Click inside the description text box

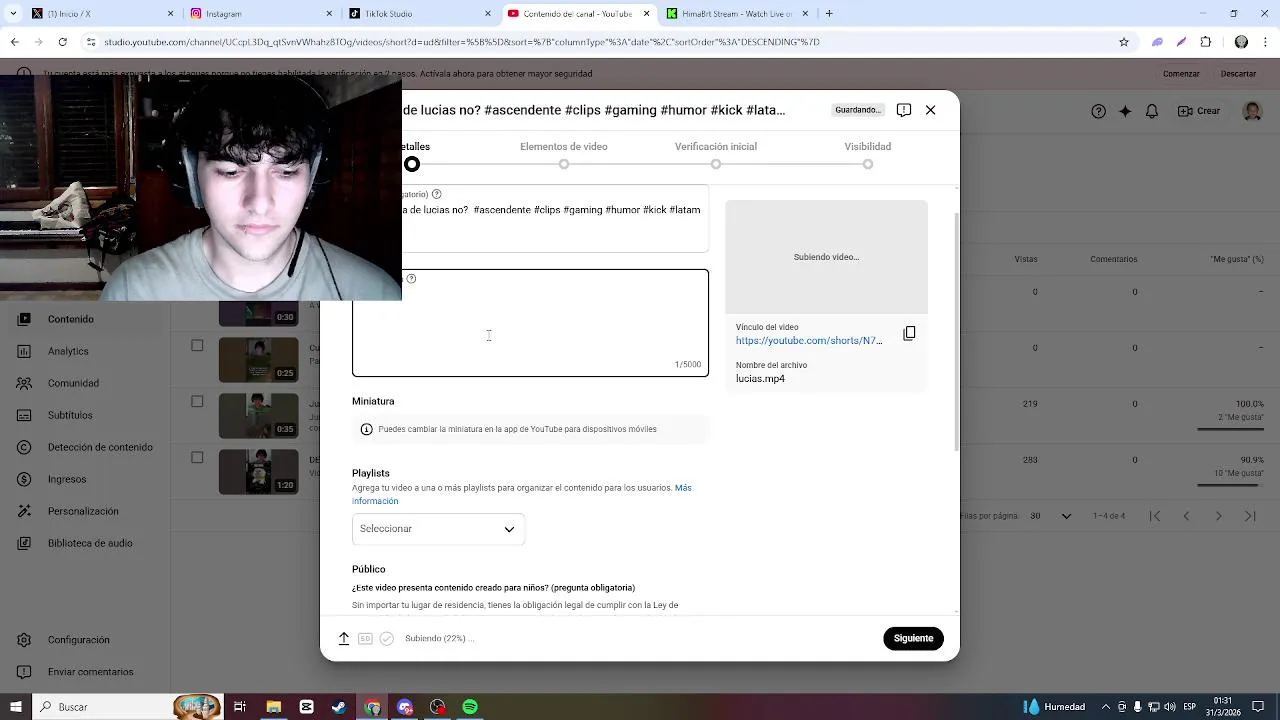530,323
